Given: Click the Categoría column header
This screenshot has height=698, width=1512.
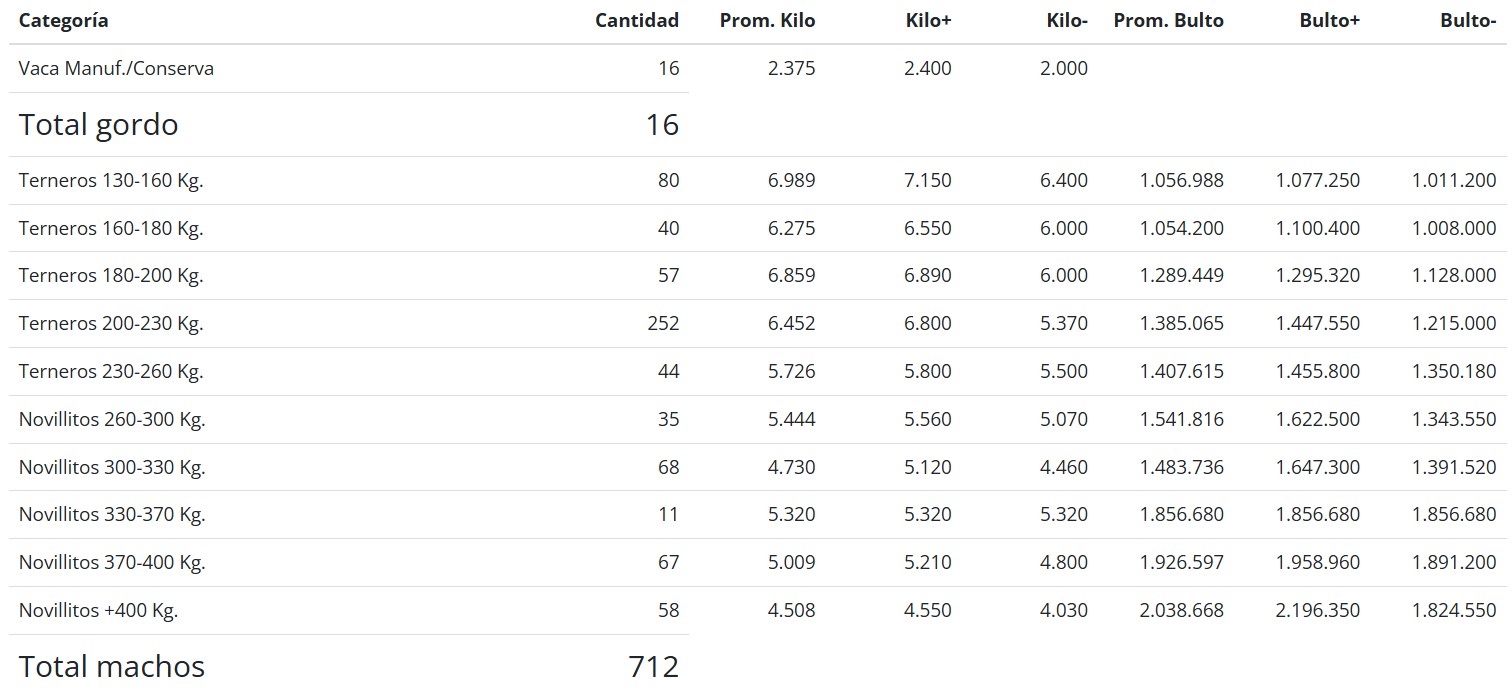Looking at the screenshot, I should tap(64, 21).
